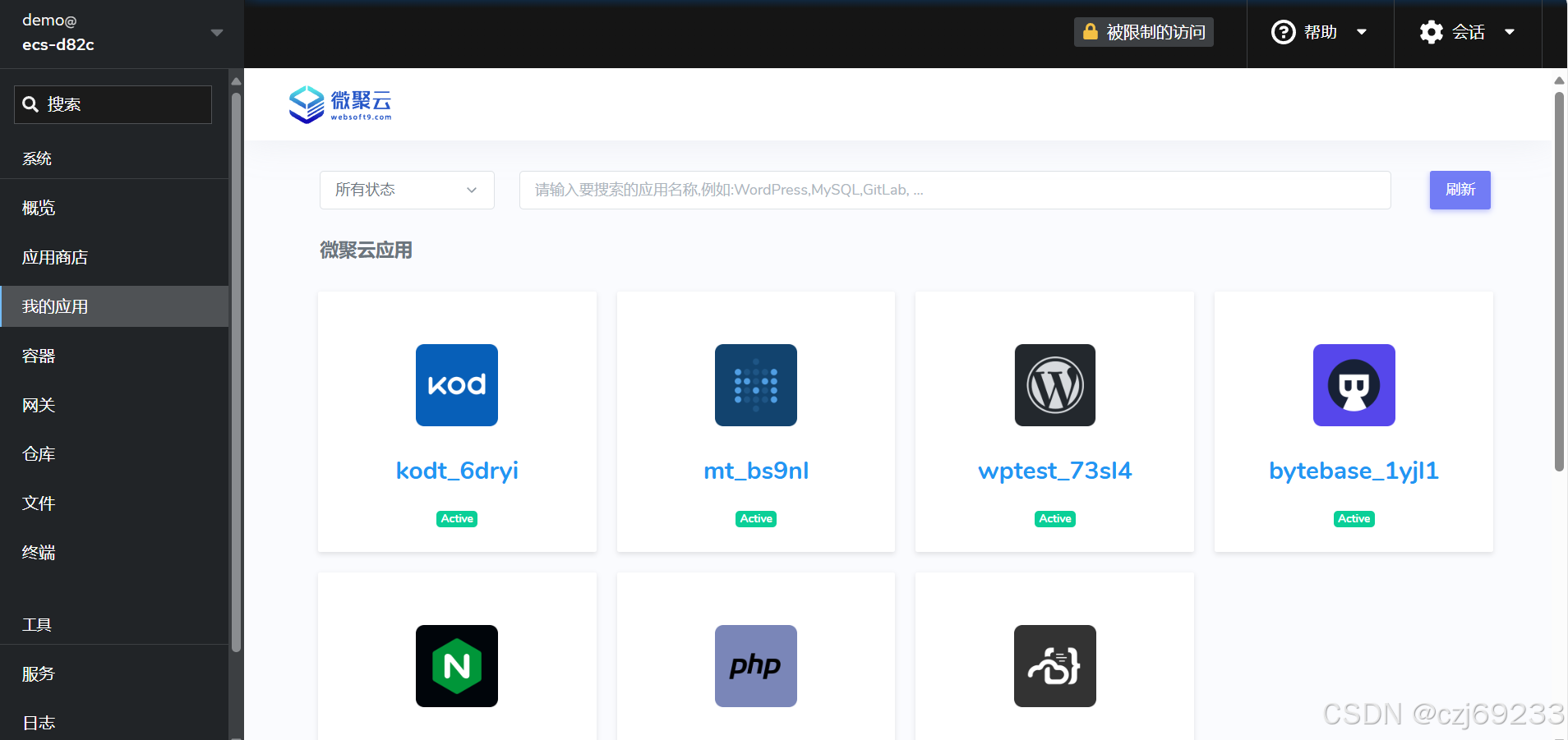
Task: Click the sidebar vertical scrollbar
Action: (x=236, y=372)
